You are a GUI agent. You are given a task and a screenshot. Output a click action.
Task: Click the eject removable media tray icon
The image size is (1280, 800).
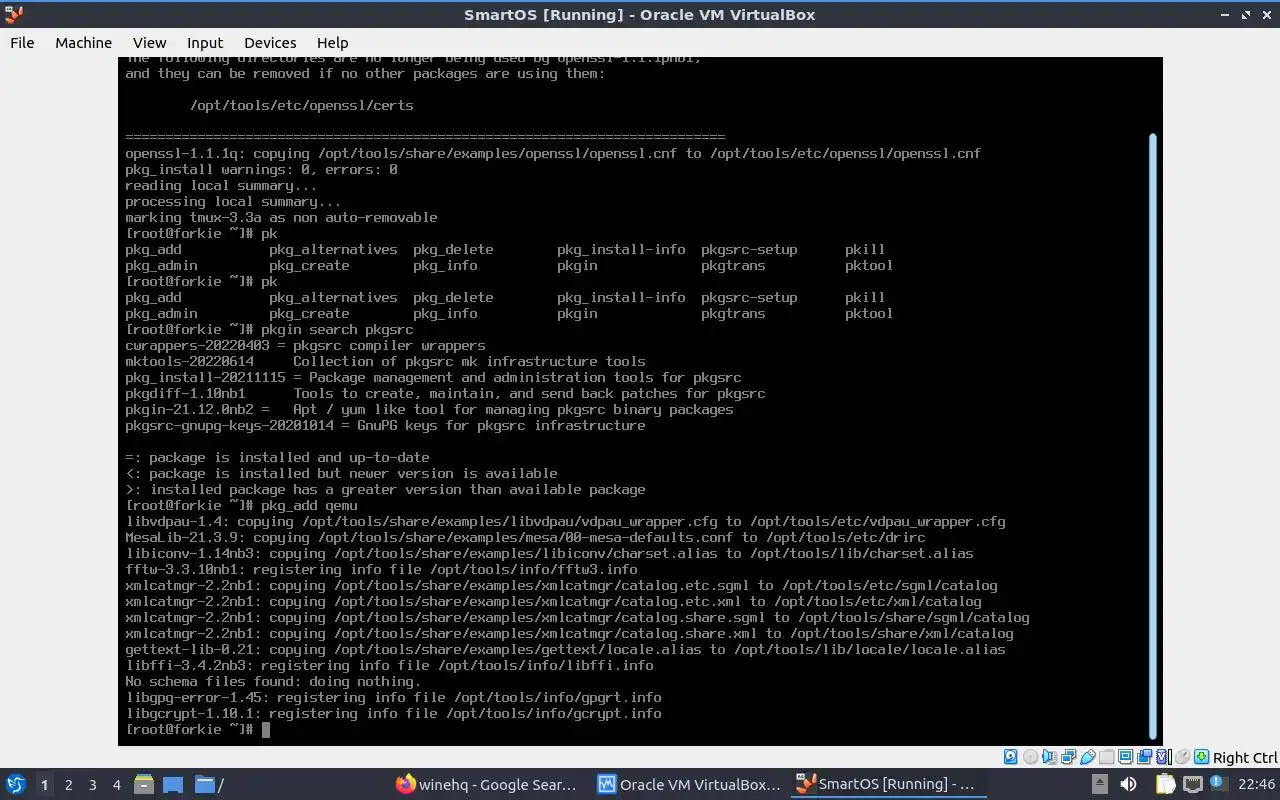[x=1100, y=784]
